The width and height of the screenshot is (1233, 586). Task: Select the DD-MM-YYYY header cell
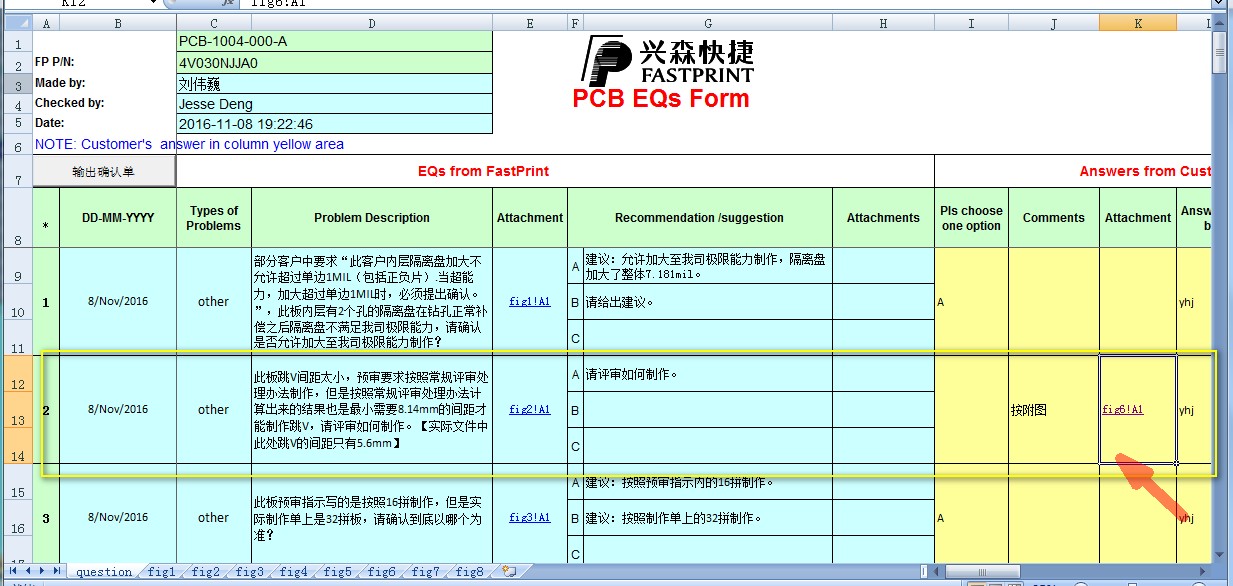pyautogui.click(x=118, y=218)
